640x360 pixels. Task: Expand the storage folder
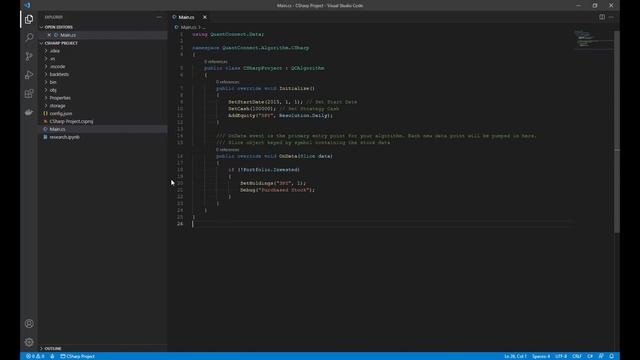57,106
